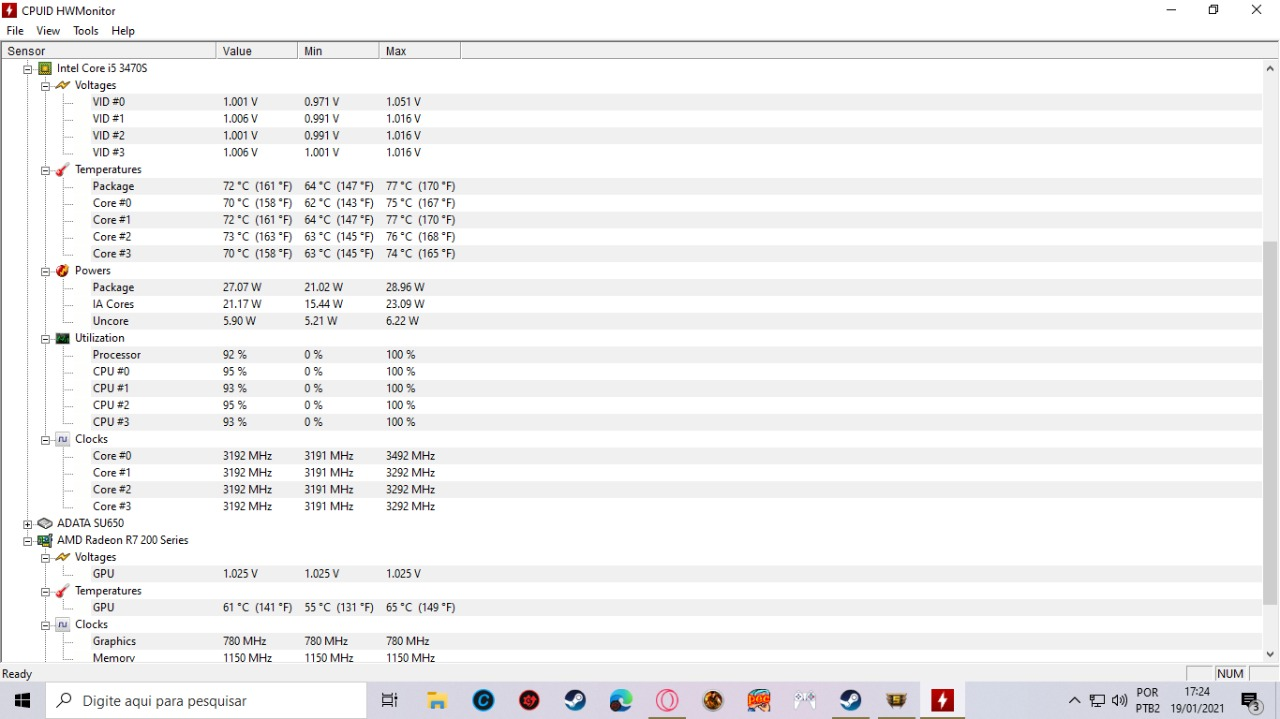Open the network status tray icon
Screen dimensions: 1280x719
click(1097, 701)
